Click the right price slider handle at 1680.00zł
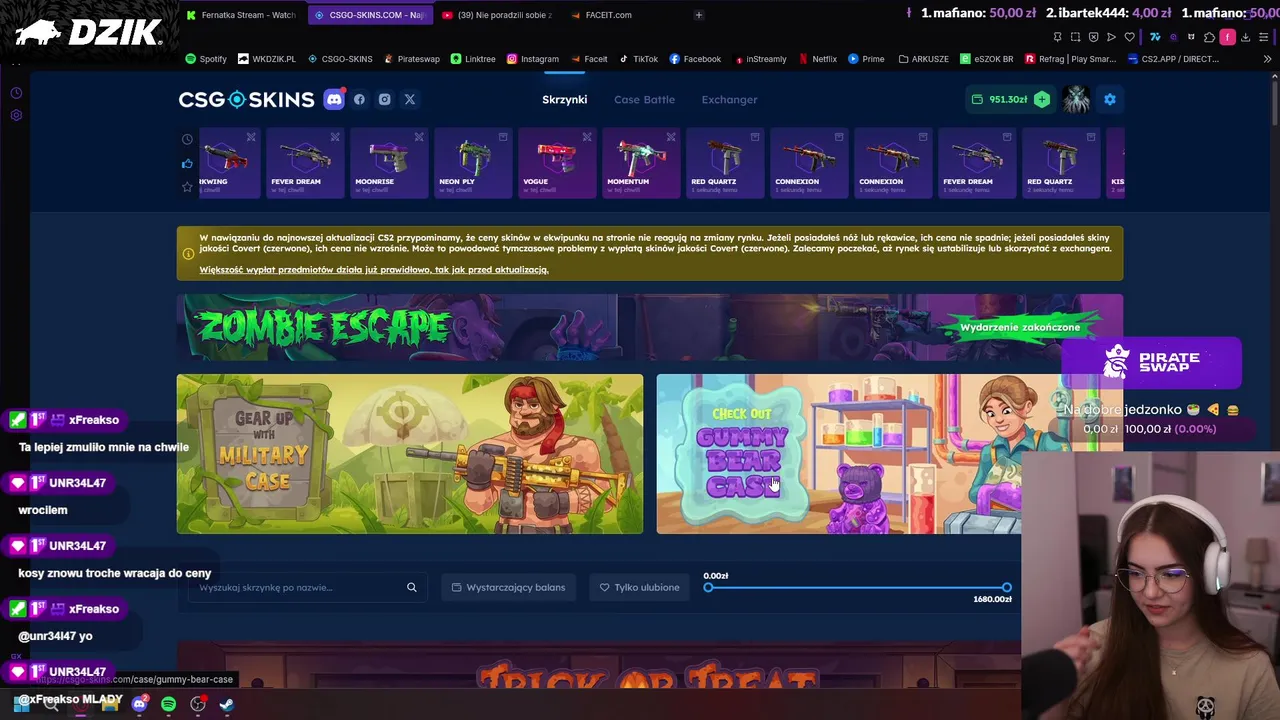 1006,587
